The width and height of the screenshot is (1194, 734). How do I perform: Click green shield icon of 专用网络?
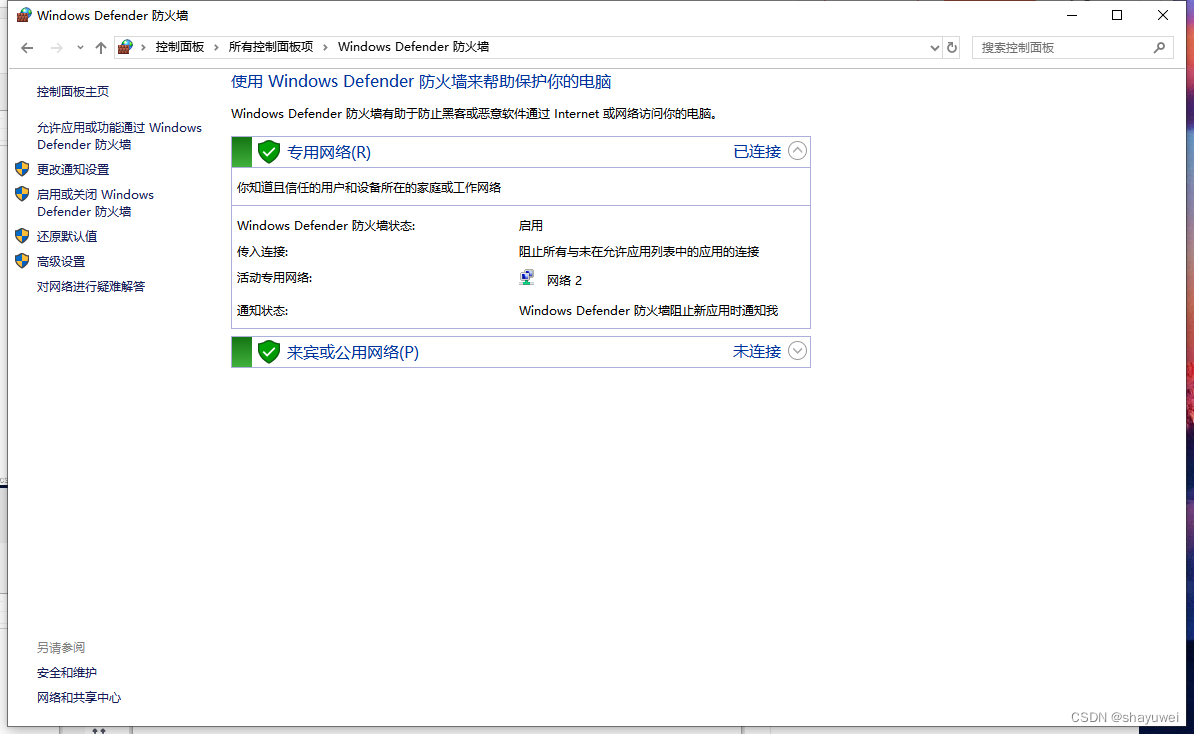click(269, 152)
